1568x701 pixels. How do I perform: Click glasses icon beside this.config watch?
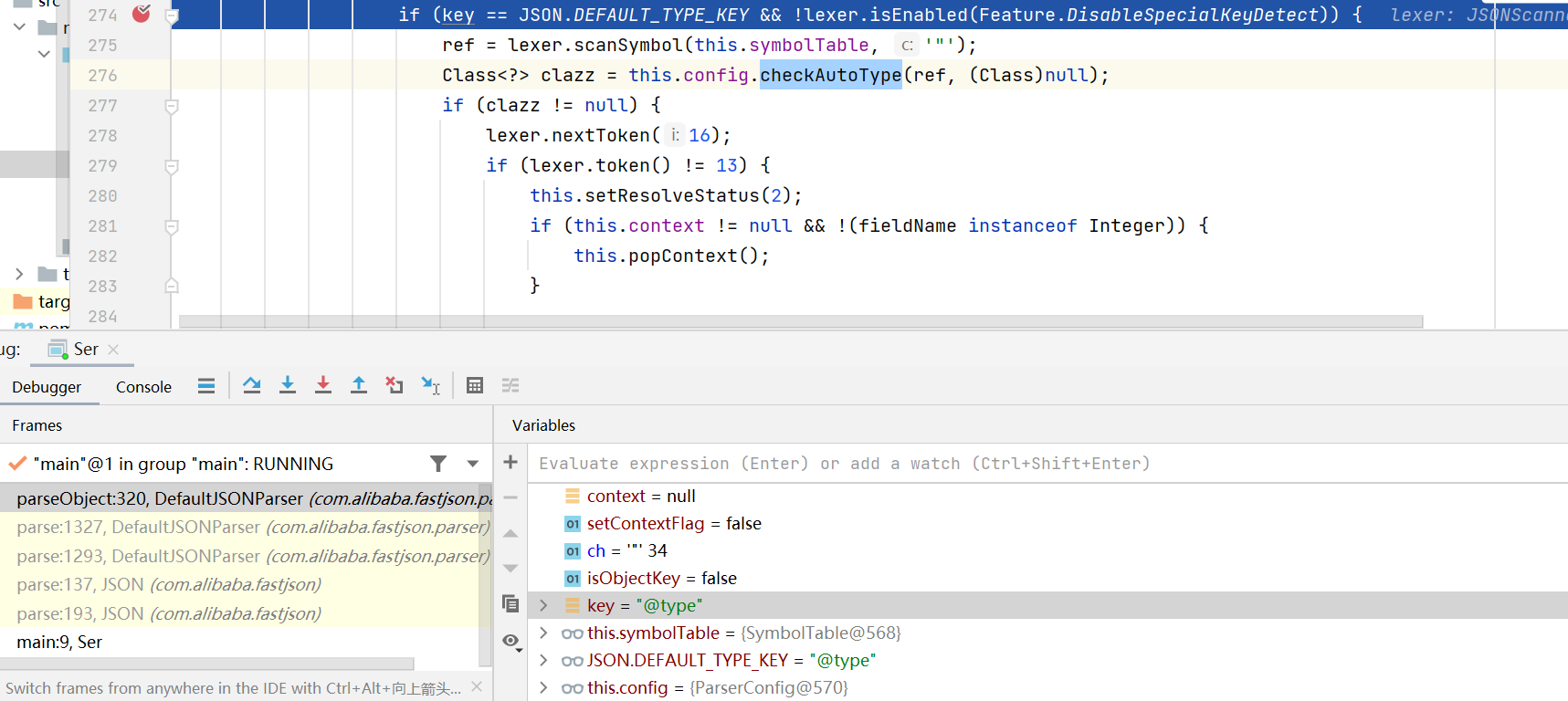(x=573, y=688)
